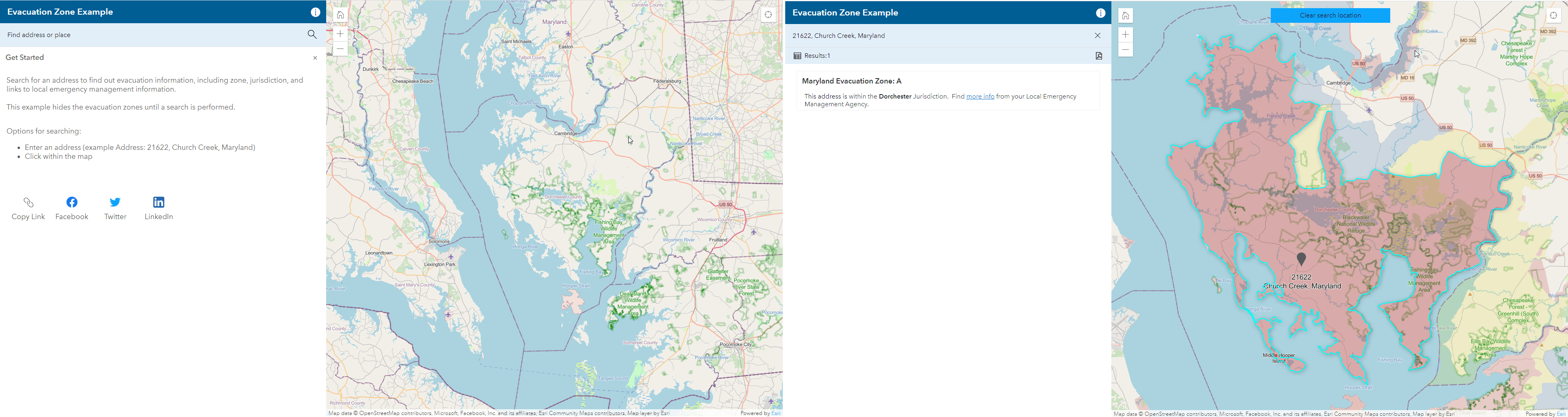
Task: Click the Copy Link icon
Action: [x=28, y=202]
